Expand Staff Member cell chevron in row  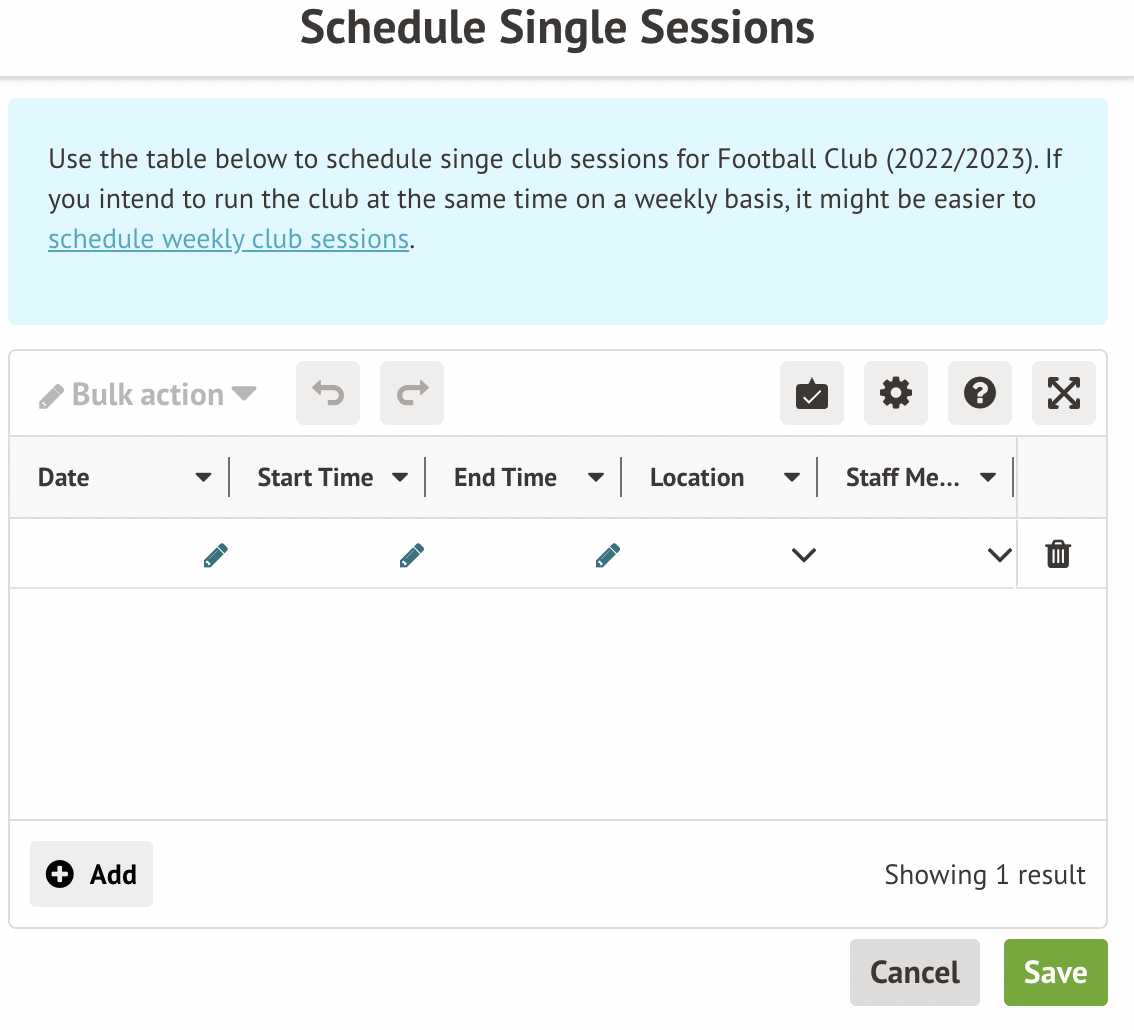coord(999,555)
